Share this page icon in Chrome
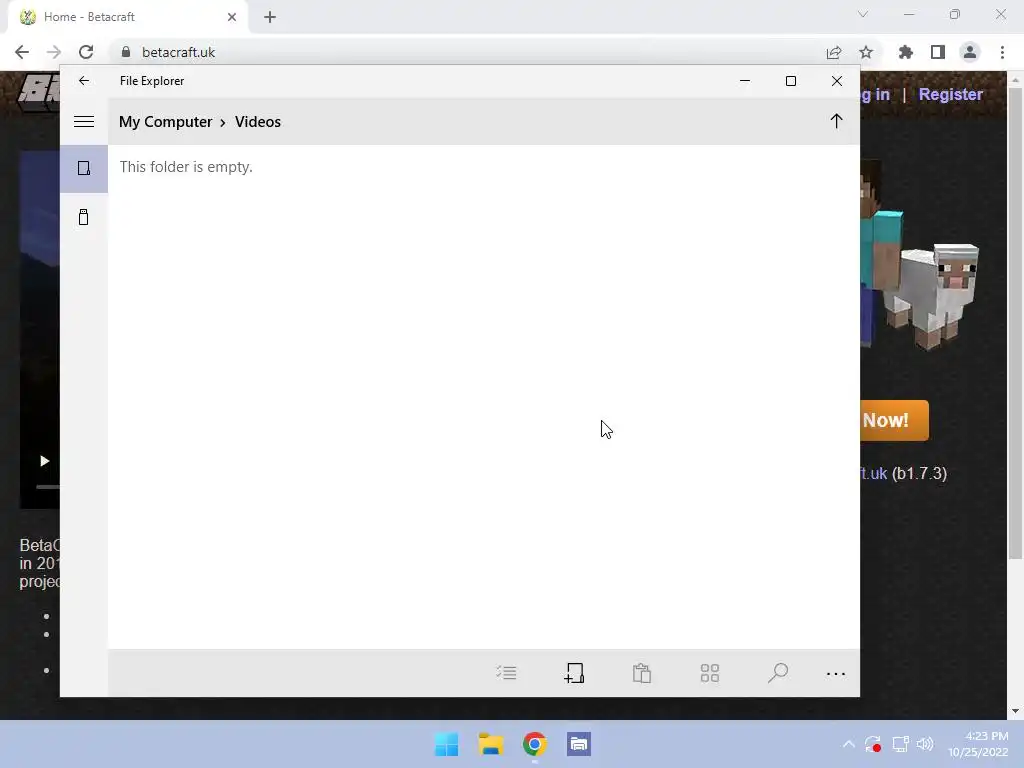The image size is (1024, 768). point(834,52)
